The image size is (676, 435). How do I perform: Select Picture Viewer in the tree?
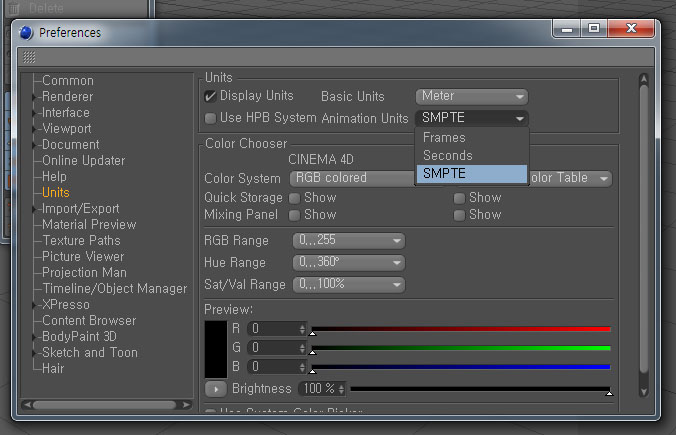(83, 257)
